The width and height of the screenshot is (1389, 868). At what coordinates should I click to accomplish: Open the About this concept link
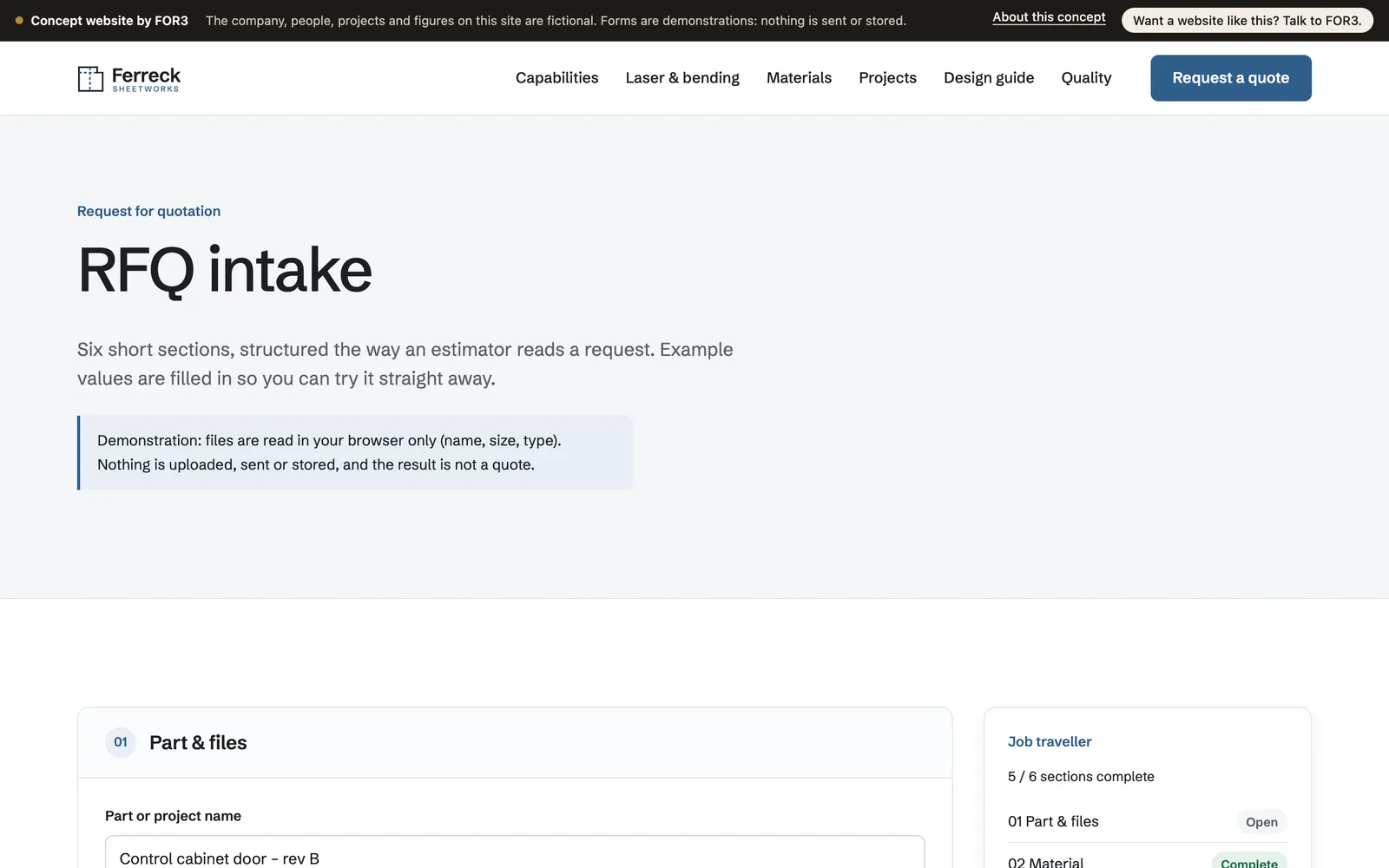(1049, 17)
